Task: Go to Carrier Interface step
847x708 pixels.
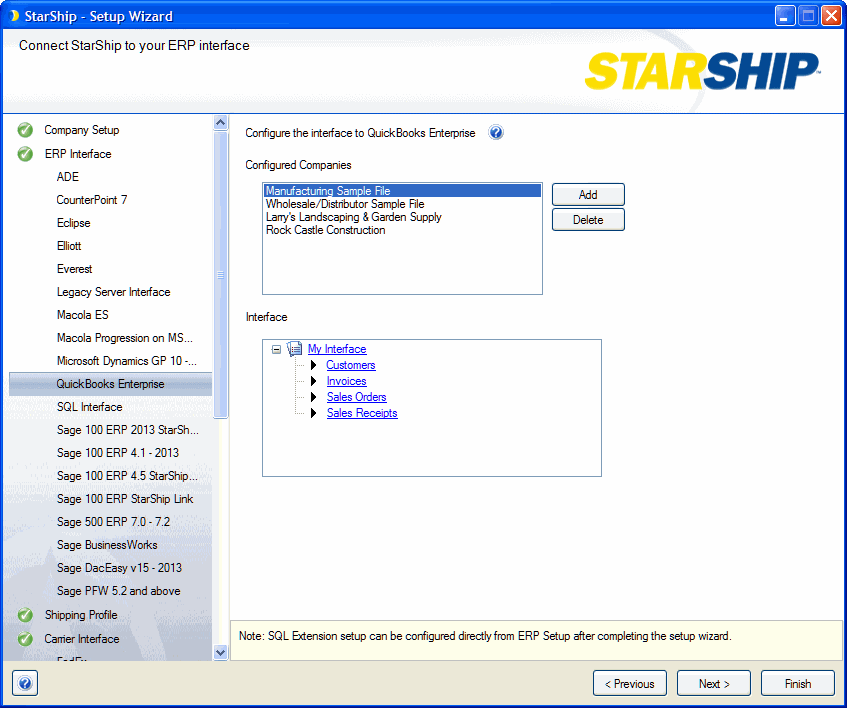Action: coord(82,639)
